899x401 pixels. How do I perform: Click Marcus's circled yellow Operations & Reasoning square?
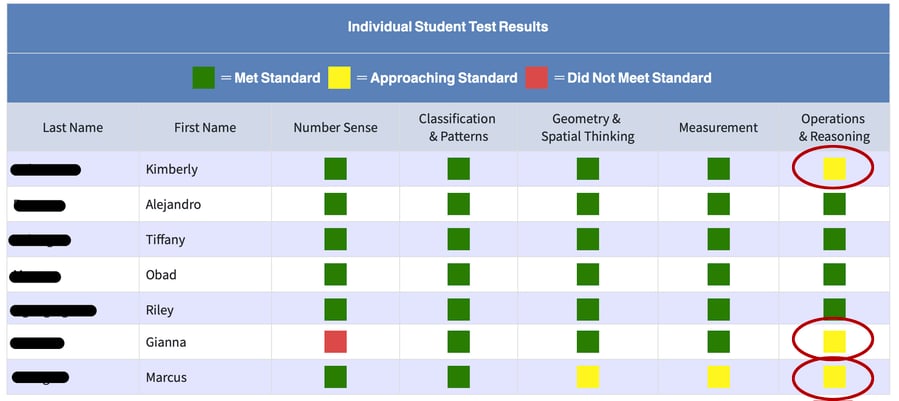pos(834,377)
